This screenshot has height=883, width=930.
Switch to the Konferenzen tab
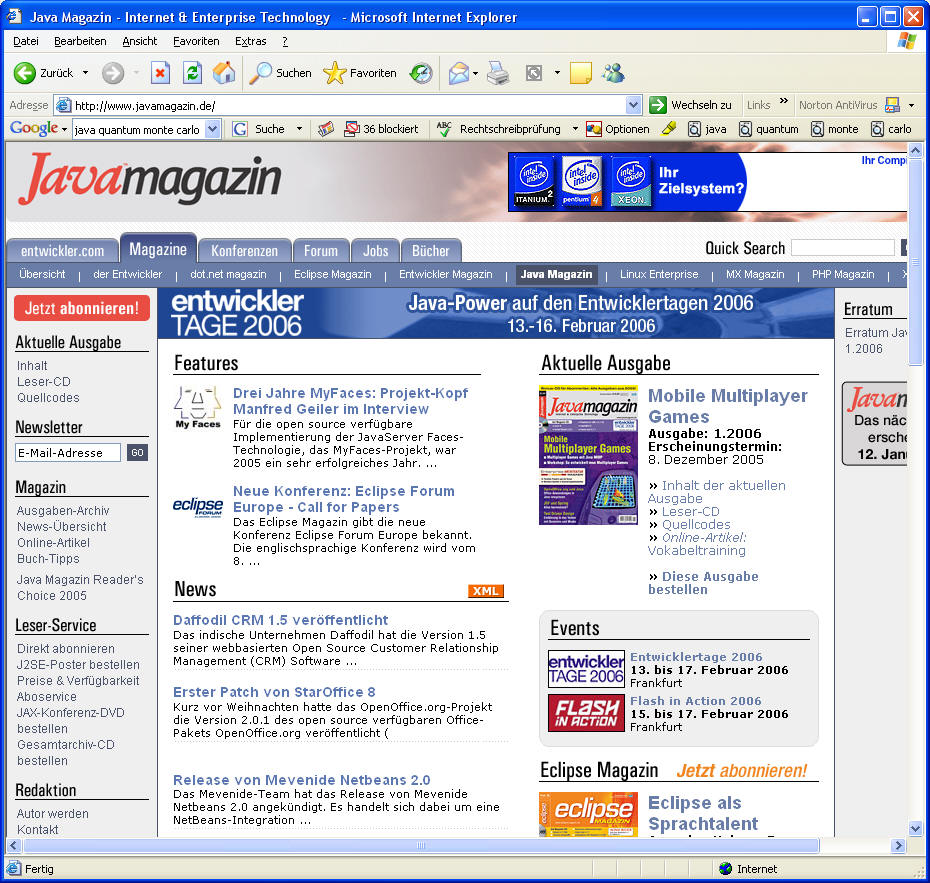[244, 251]
